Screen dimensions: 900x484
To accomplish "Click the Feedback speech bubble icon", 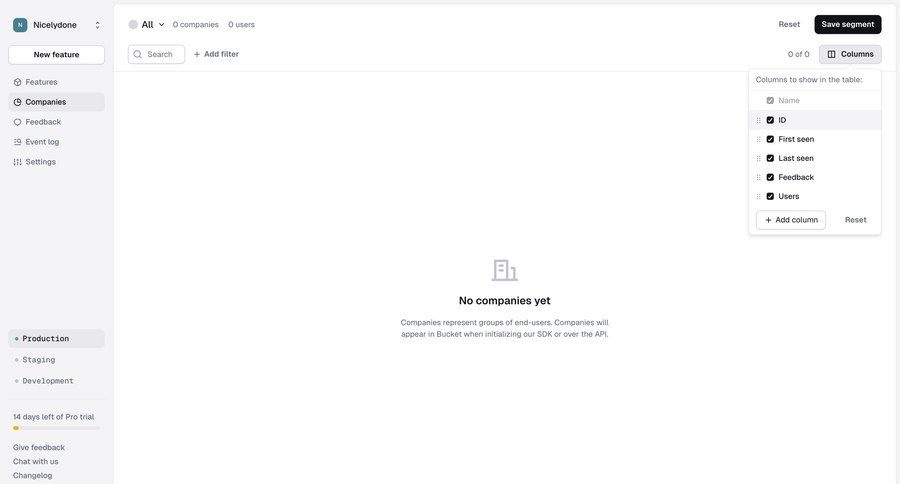I will [x=17, y=122].
